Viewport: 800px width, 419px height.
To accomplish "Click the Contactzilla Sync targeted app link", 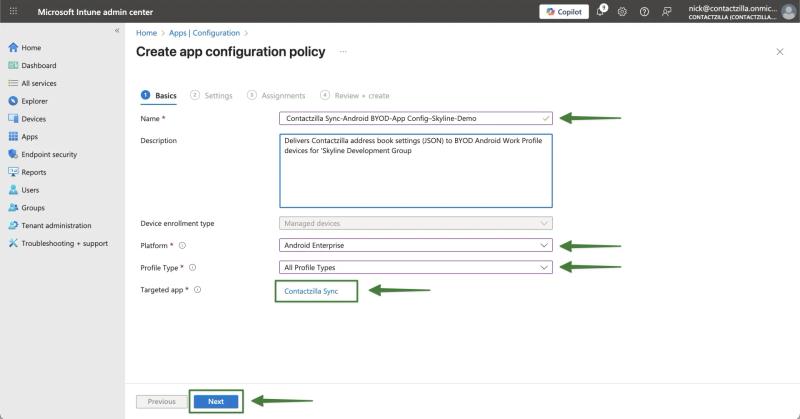I will point(311,291).
